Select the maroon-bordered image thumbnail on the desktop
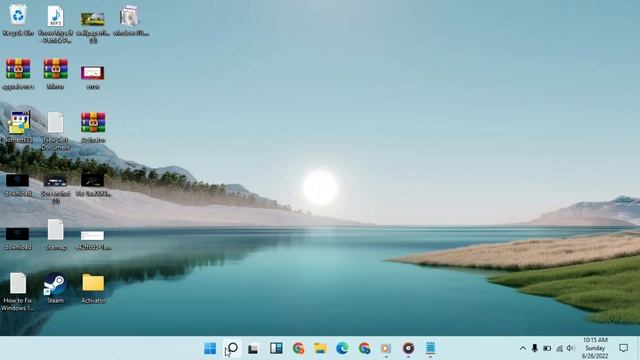Image resolution: width=640 pixels, height=360 pixels. click(93, 73)
